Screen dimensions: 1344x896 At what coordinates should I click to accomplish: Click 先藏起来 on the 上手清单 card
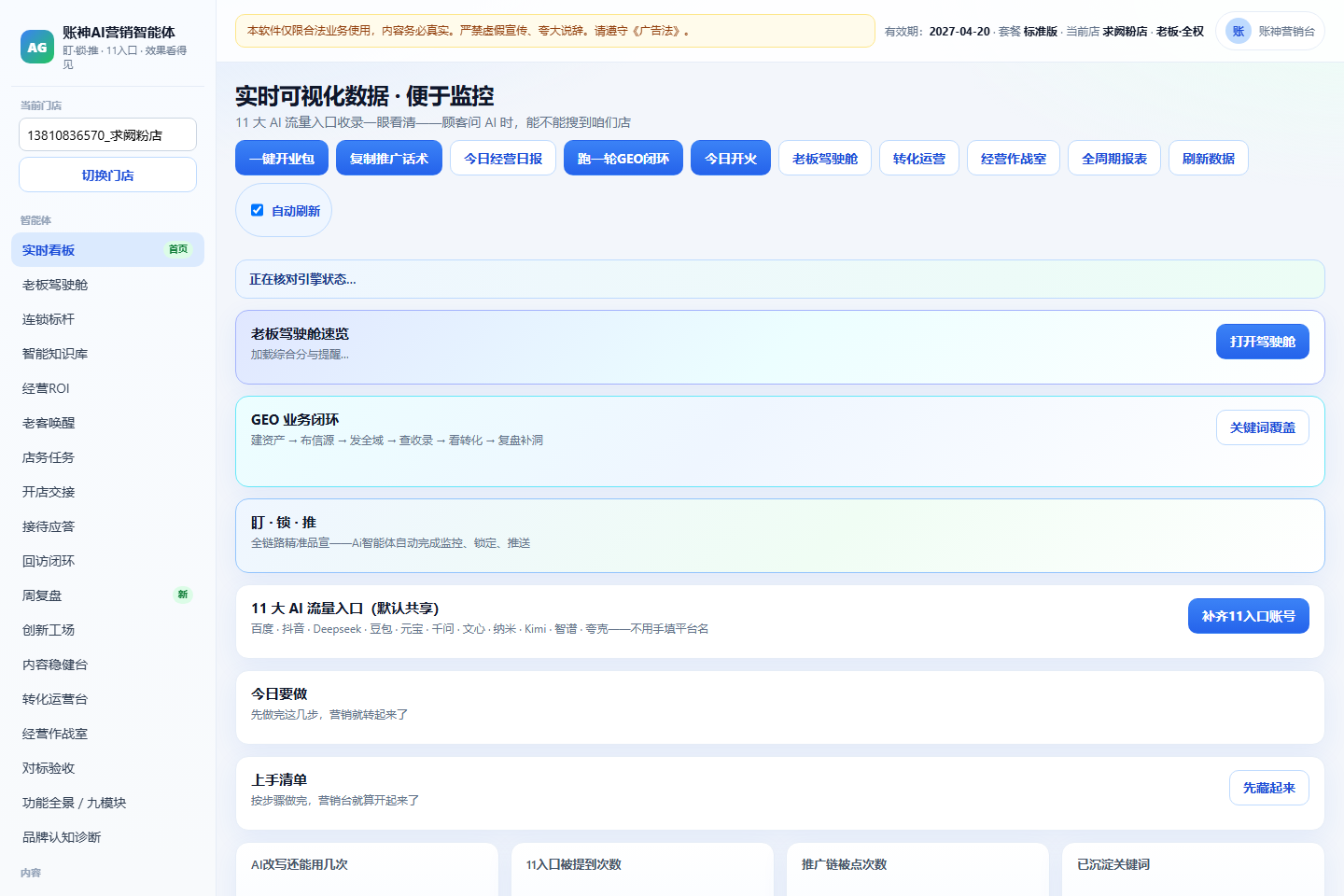pos(1269,788)
